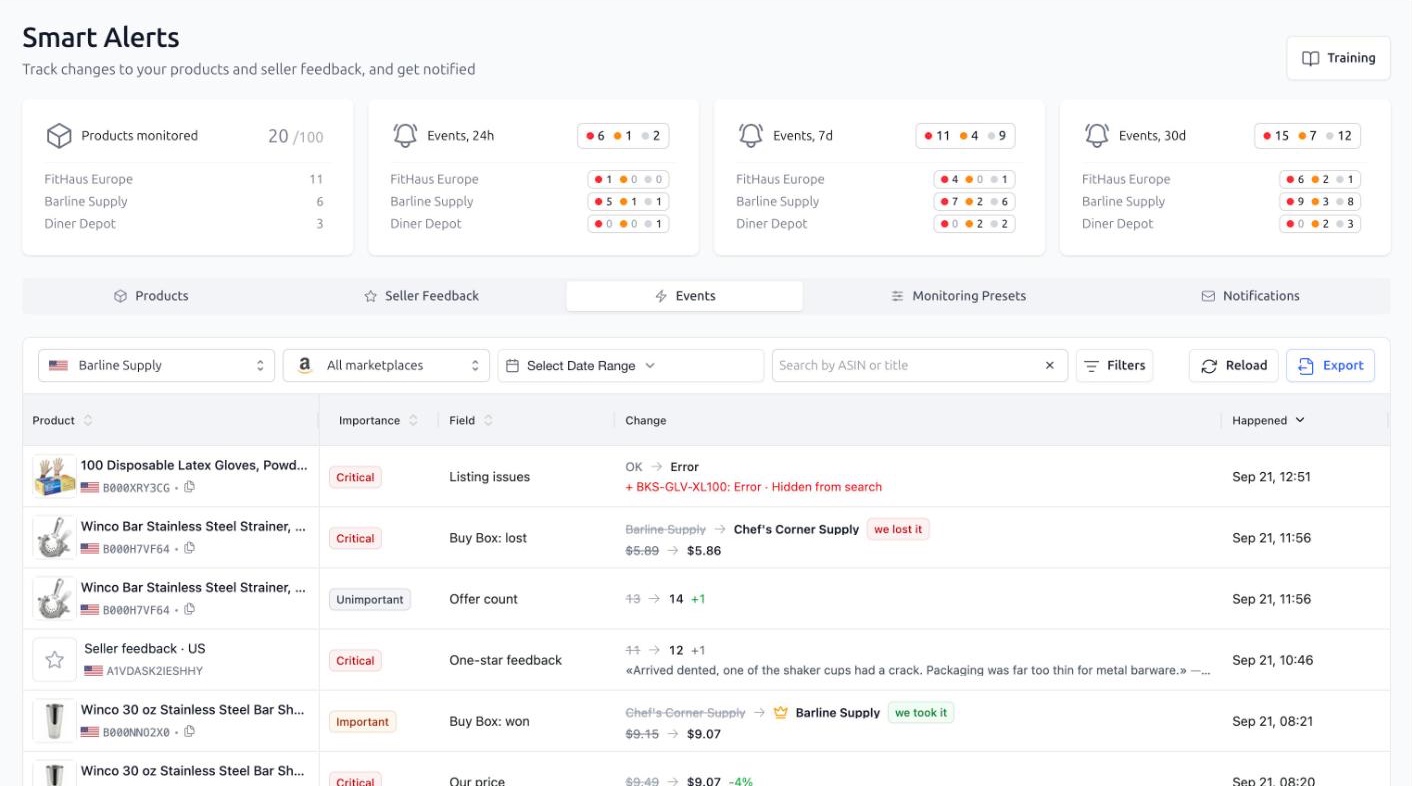Click Chef's Corner Supply in Buy Box lost row
The width and height of the screenshot is (1412, 786).
[796, 529]
